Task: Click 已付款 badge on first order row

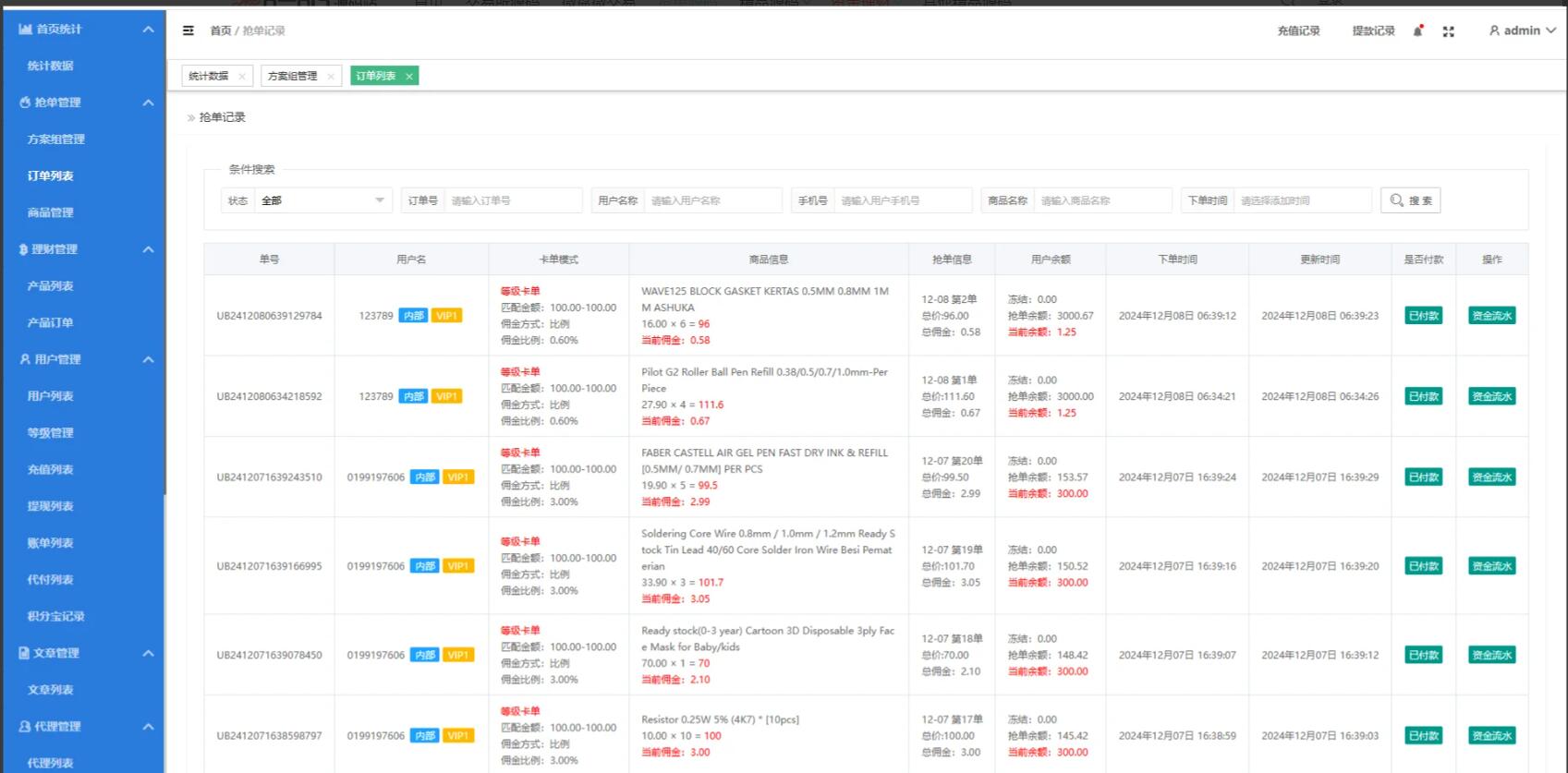Action: point(1423,316)
